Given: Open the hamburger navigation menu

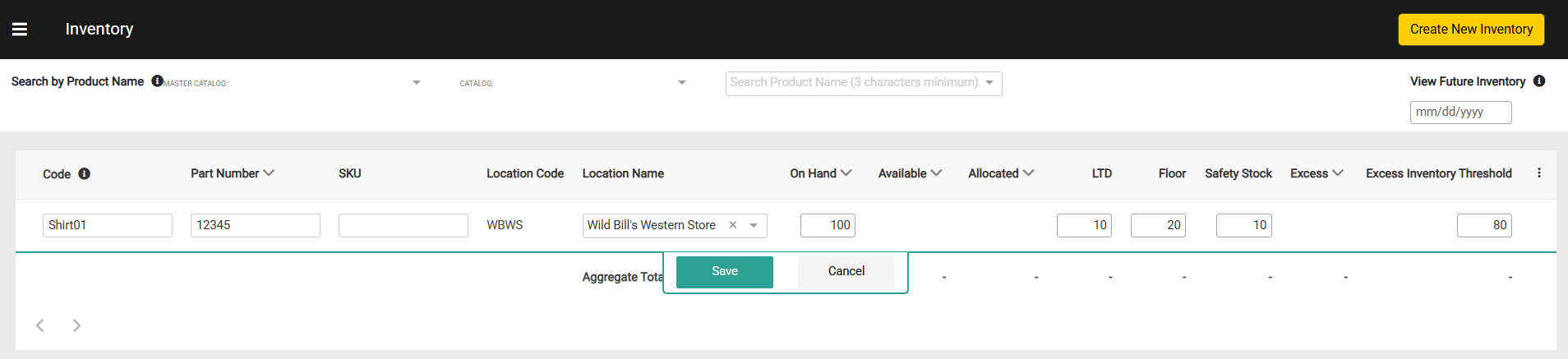Looking at the screenshot, I should (20, 30).
